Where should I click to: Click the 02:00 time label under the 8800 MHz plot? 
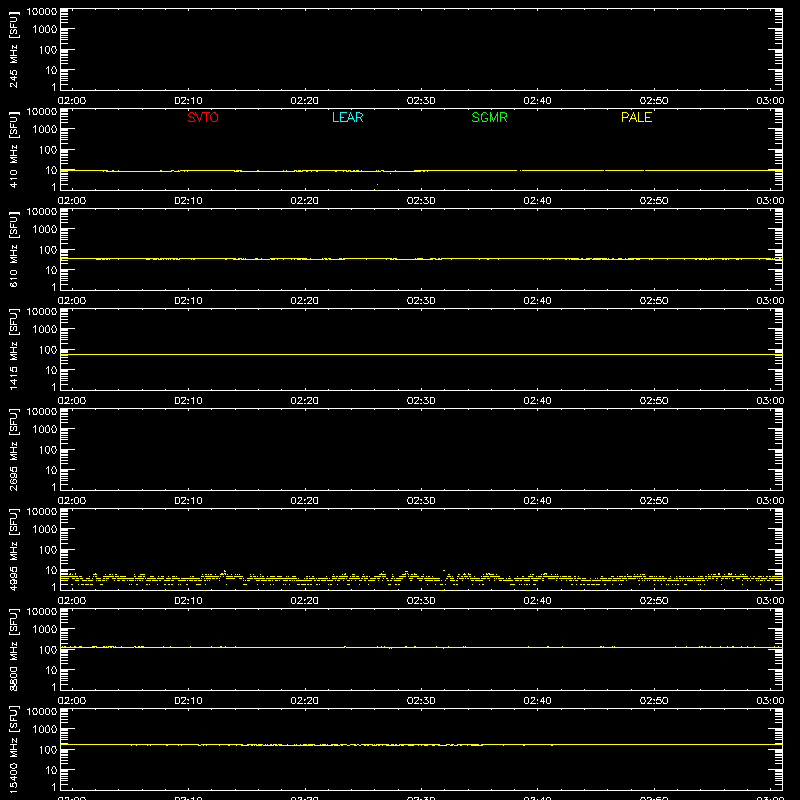point(72,701)
